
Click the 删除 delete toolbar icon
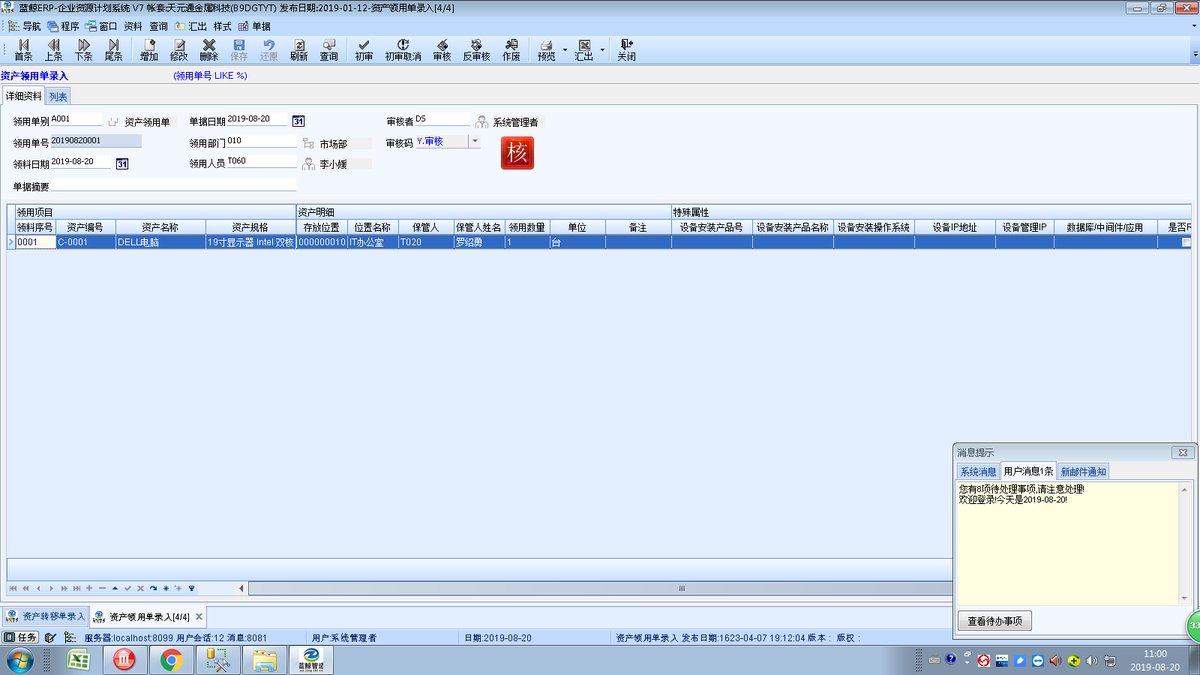pyautogui.click(x=209, y=50)
